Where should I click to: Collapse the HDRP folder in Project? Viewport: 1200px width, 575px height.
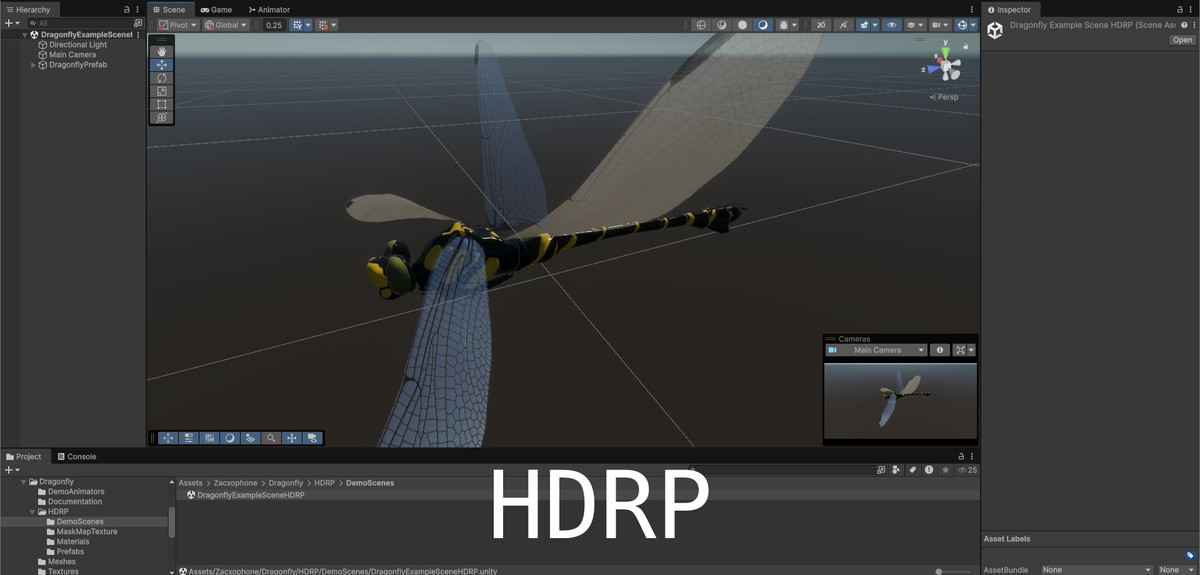tap(32, 511)
